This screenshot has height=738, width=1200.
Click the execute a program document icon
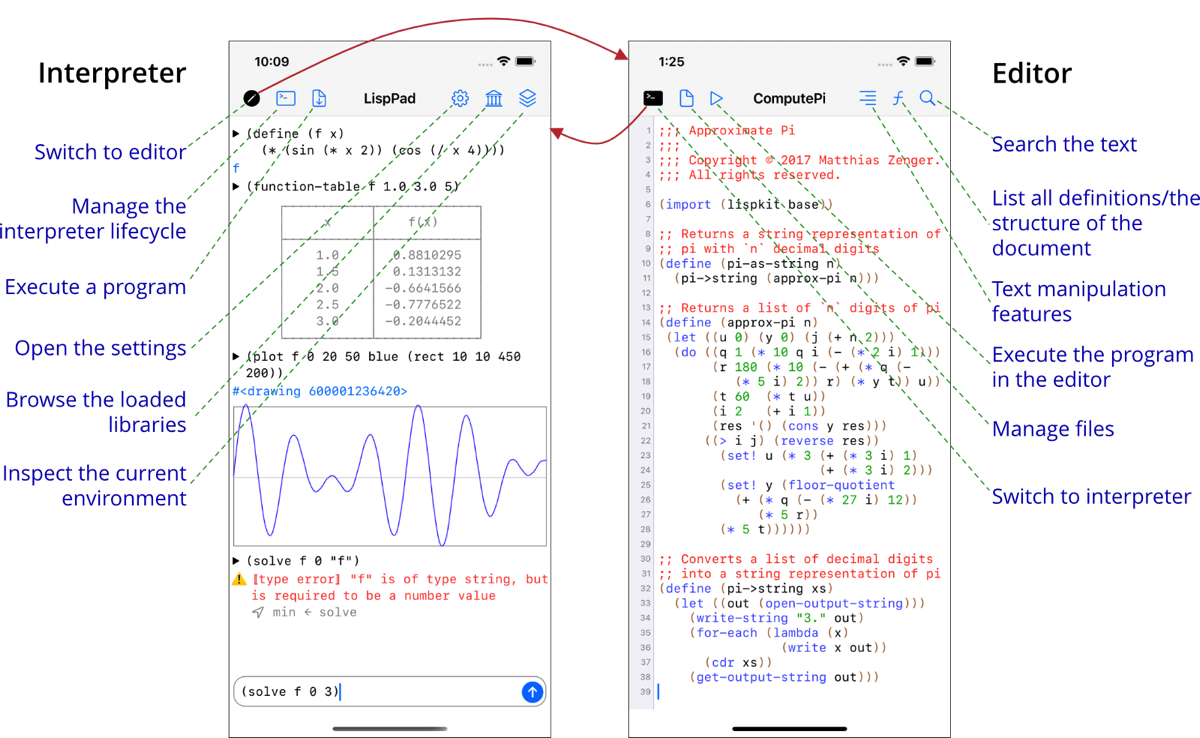(319, 98)
